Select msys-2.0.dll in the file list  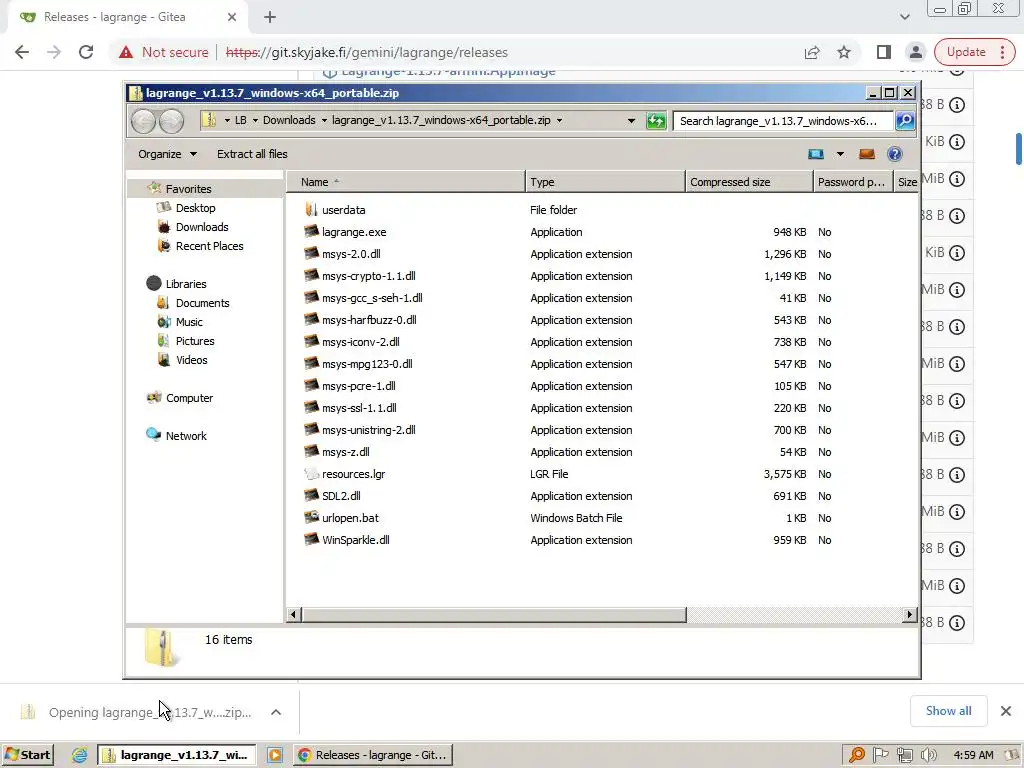351,254
